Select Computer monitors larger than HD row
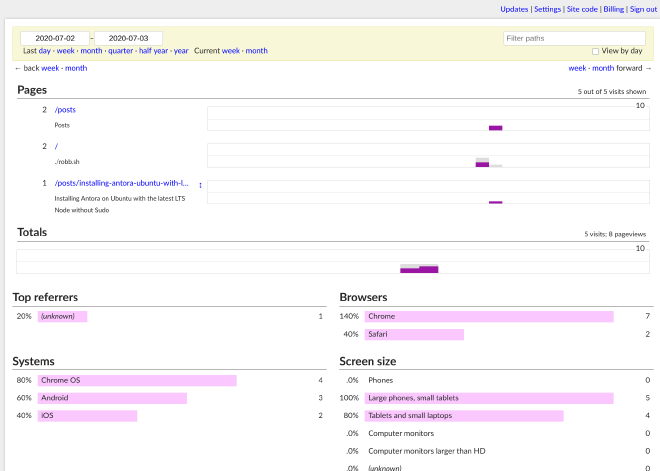The height and width of the screenshot is (471, 660). click(496, 451)
